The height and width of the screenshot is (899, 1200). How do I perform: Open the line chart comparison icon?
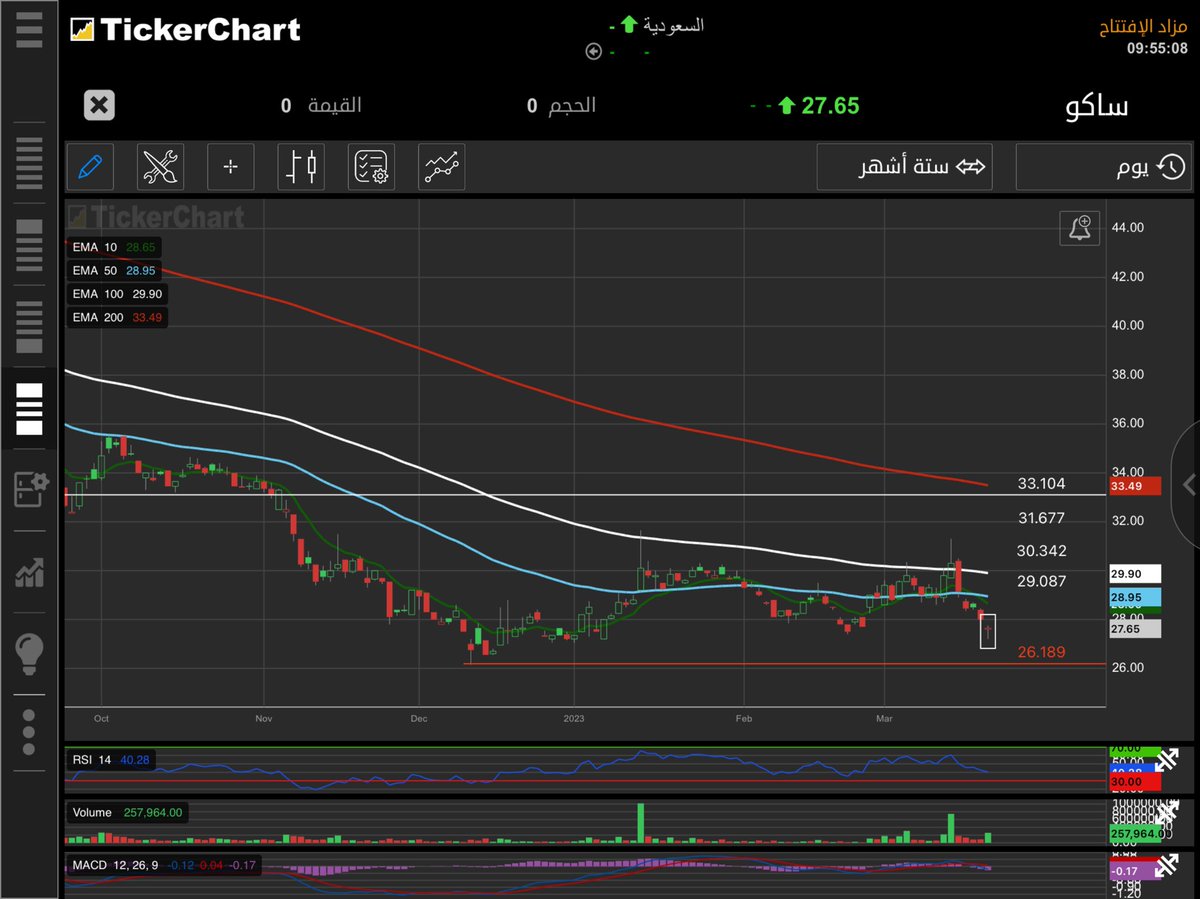[x=442, y=166]
